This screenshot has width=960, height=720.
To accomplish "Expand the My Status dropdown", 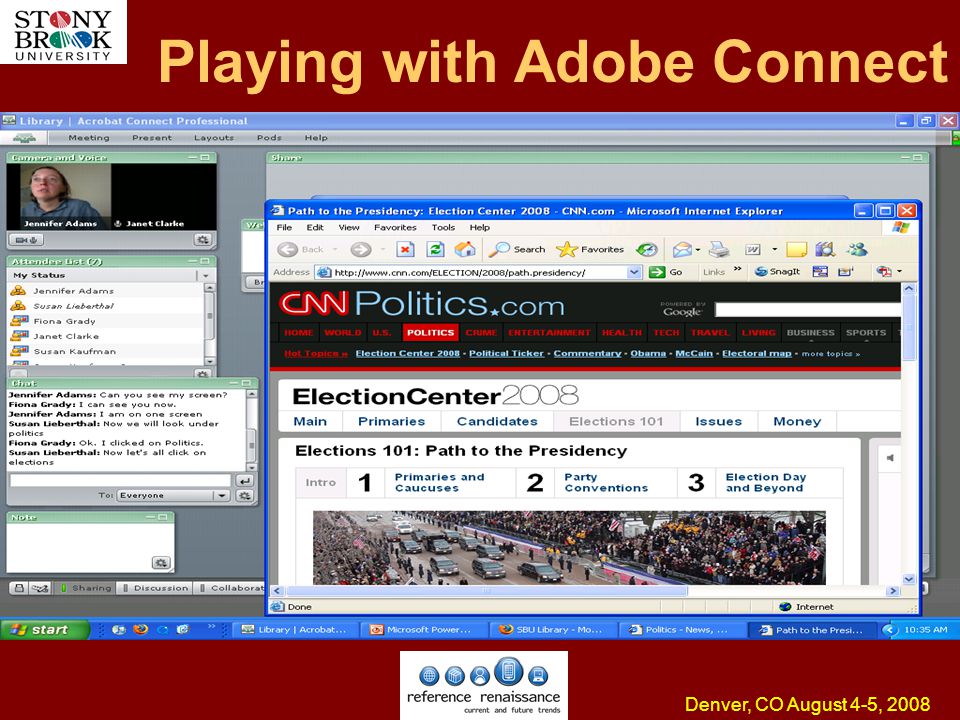I will click(206, 276).
